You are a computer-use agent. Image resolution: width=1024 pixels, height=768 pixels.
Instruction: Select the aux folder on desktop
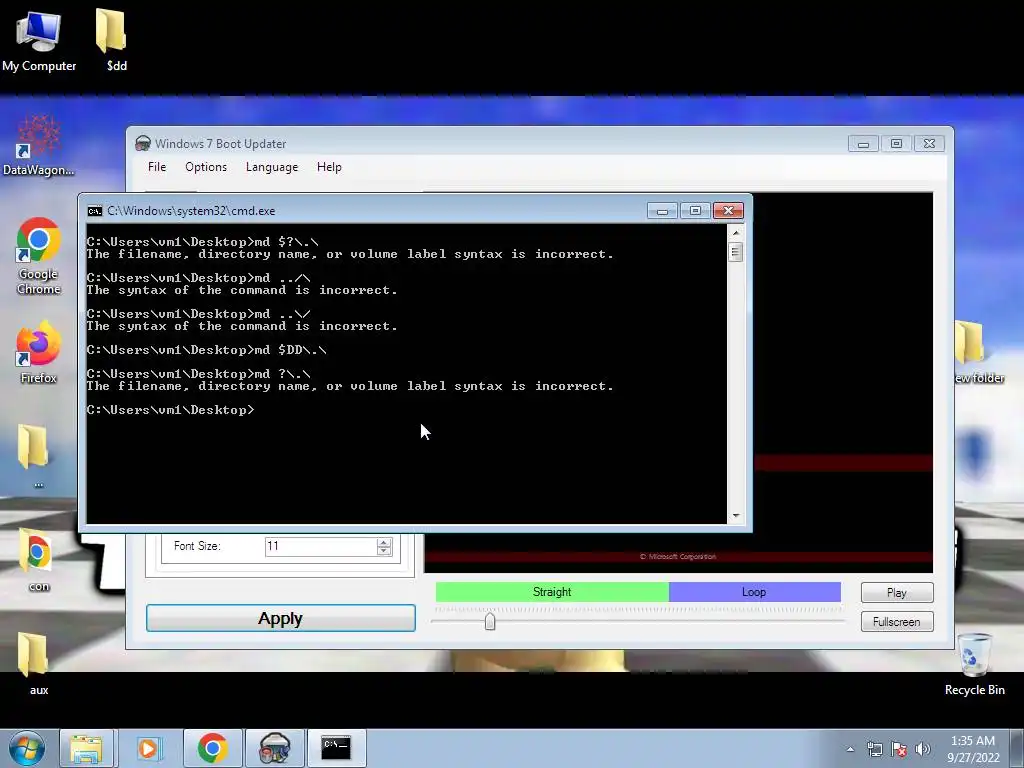[34, 662]
